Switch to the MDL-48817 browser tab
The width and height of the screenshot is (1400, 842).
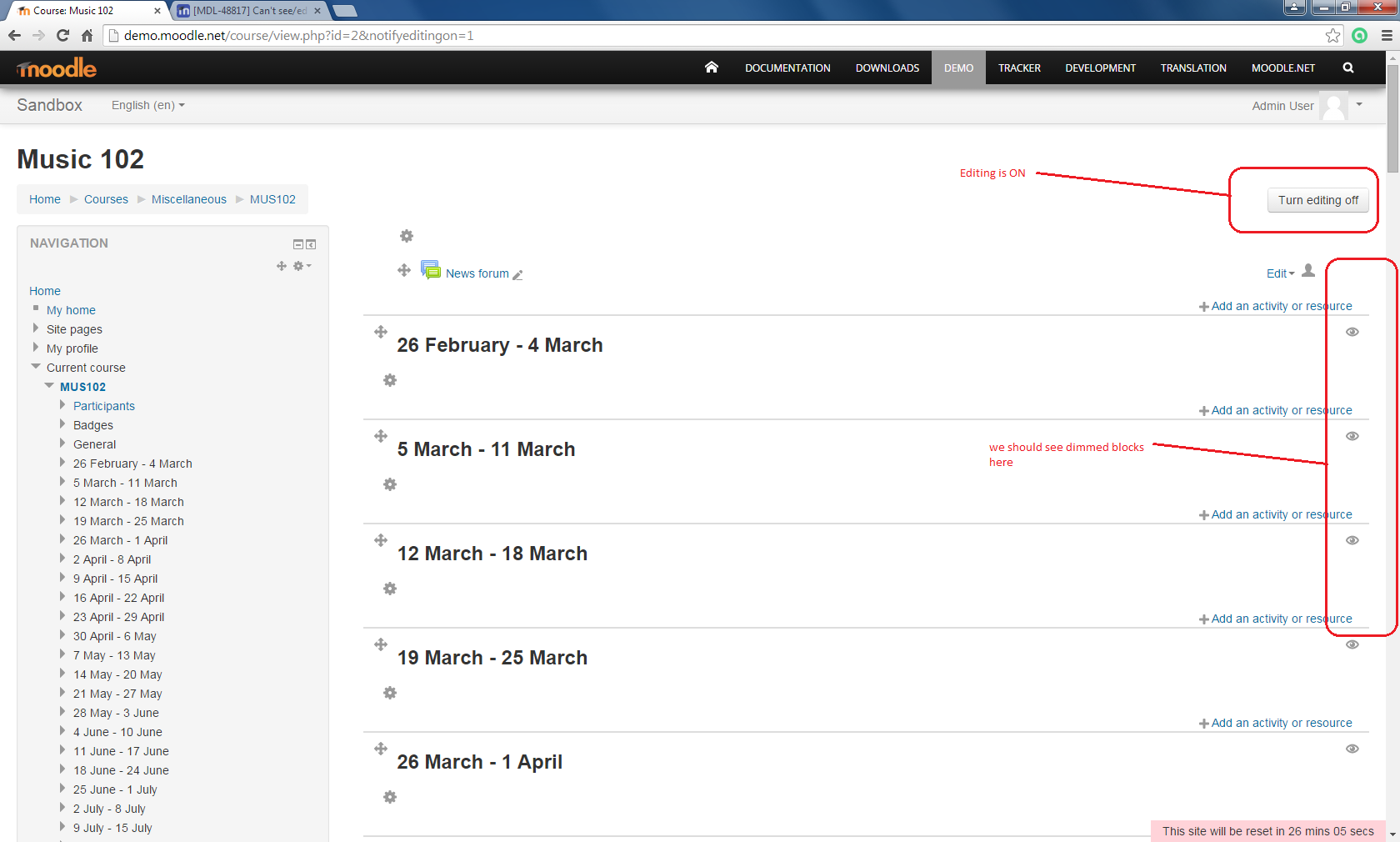click(x=249, y=11)
